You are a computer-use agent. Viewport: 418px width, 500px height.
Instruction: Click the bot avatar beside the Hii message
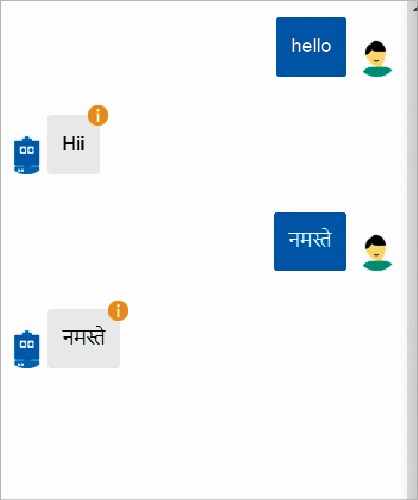tap(27, 155)
